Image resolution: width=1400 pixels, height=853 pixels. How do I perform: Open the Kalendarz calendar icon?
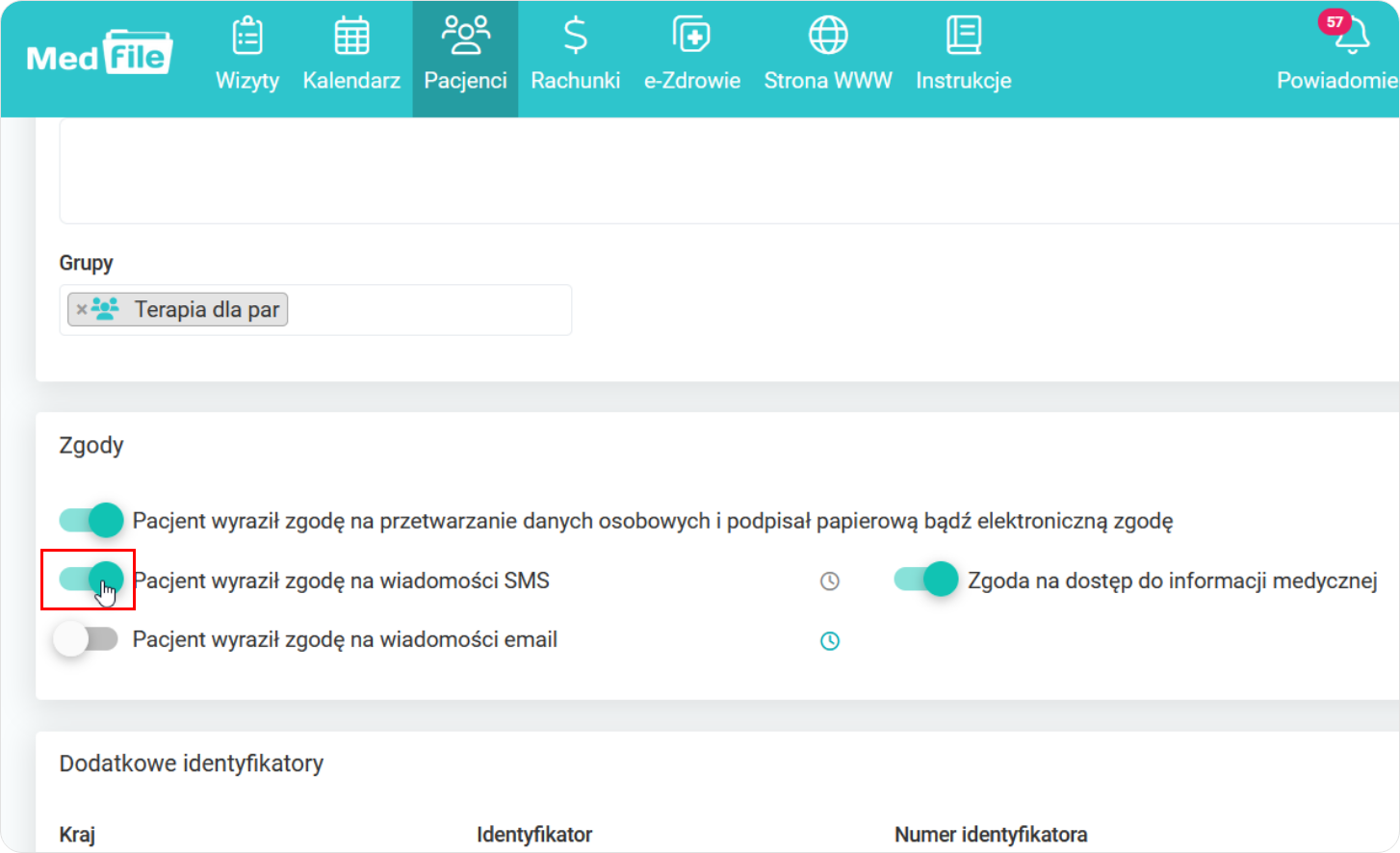pos(351,37)
